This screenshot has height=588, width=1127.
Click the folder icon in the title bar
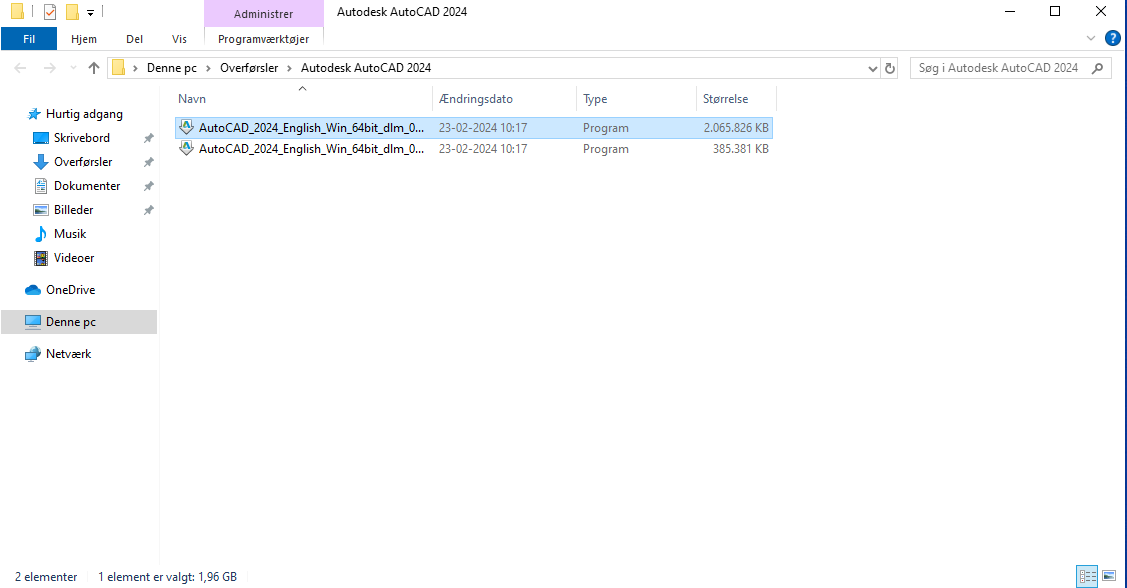pos(18,12)
